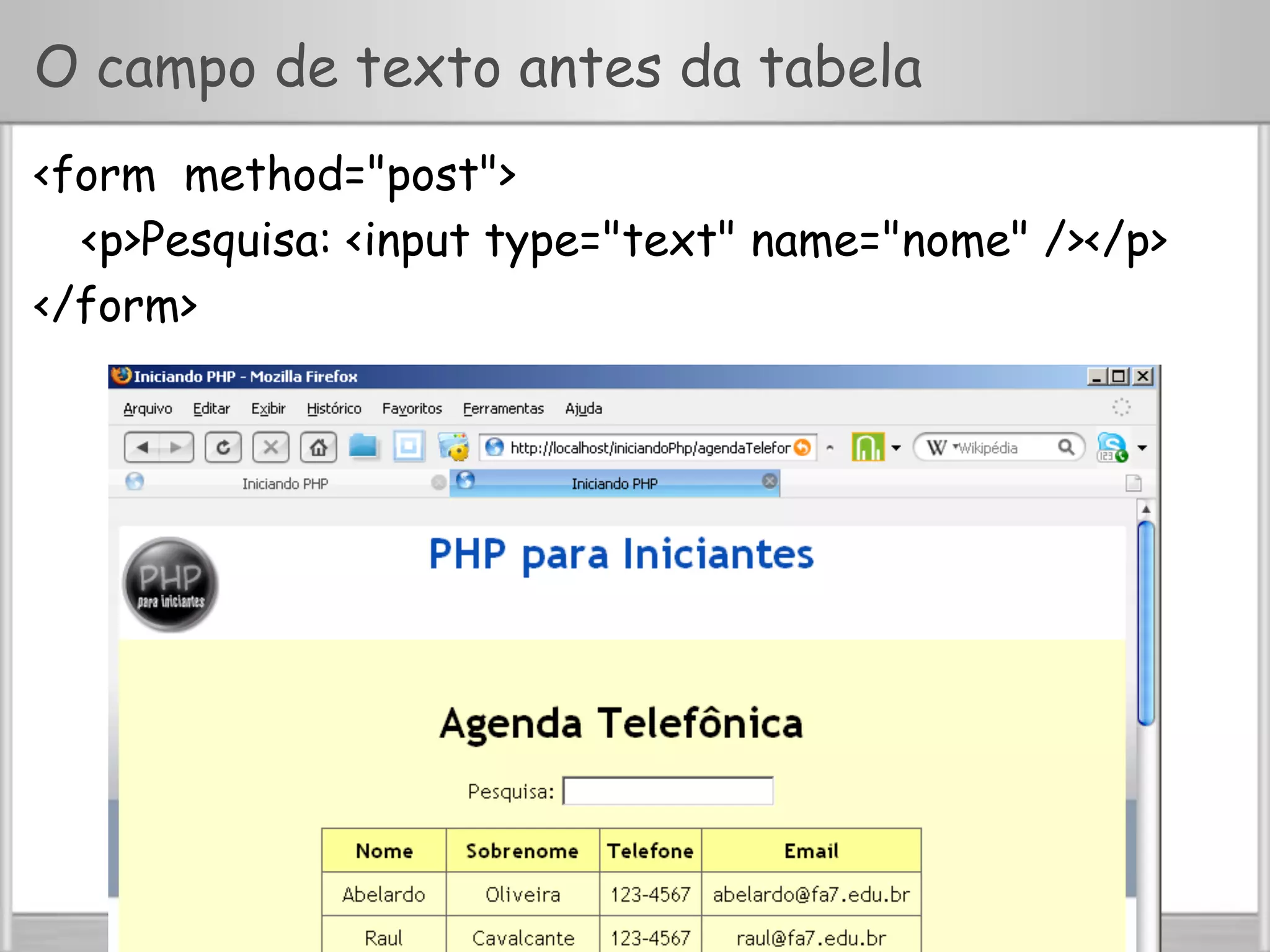Switch to first Iniciando PHP tab

(x=285, y=483)
